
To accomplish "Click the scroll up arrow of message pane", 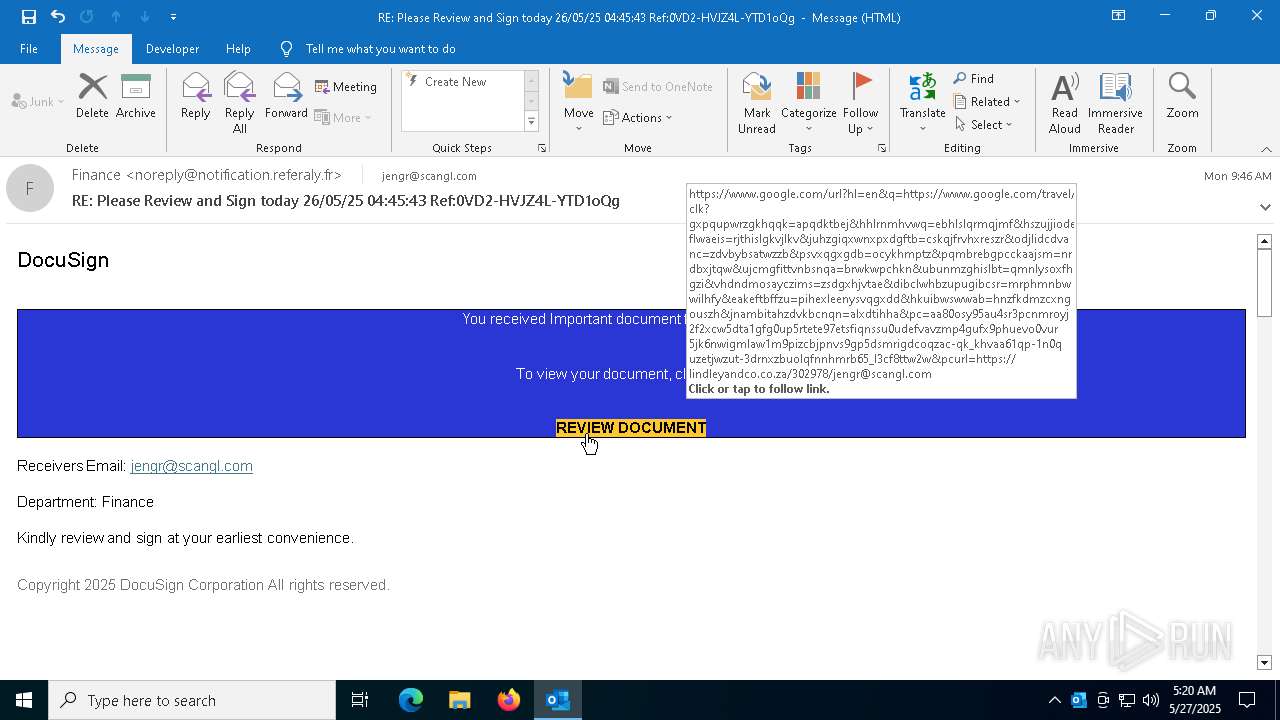I will tap(1264, 241).
